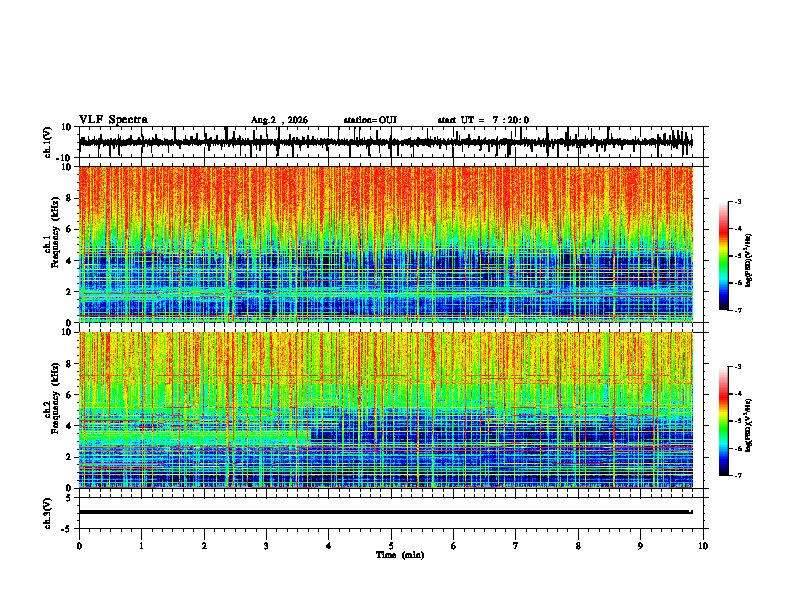Click the "4" minute tick on time axis
Viewport: 792px width, 612px height.
329,546
